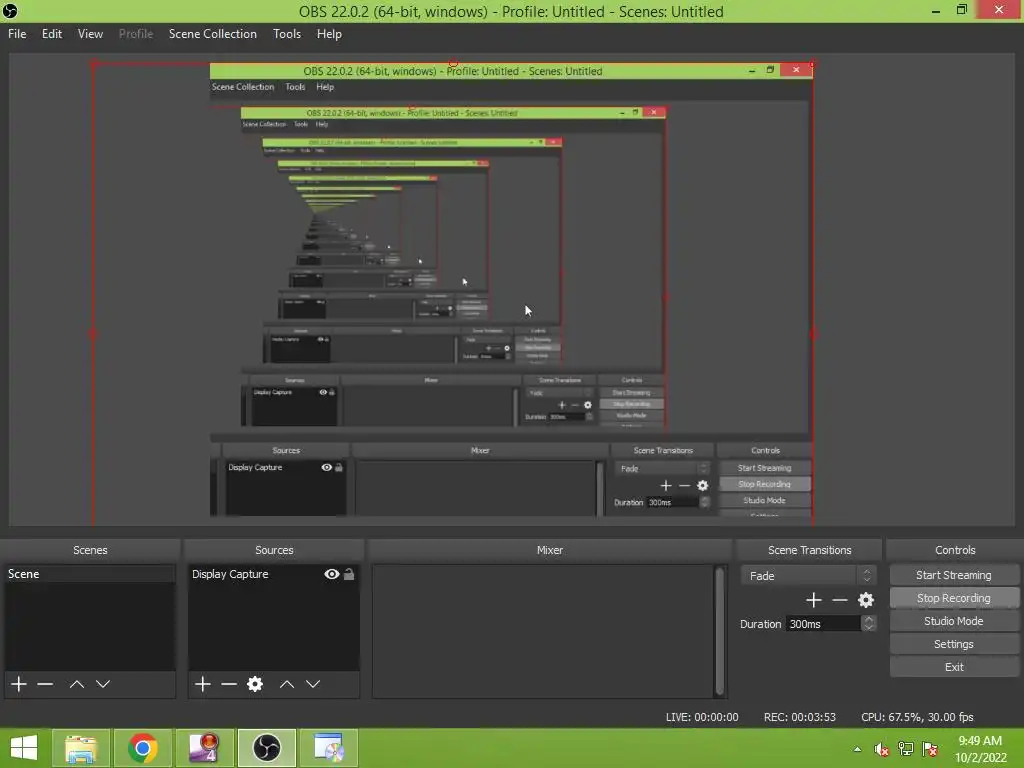Click Stop Recording button
1024x768 pixels.
point(953,598)
